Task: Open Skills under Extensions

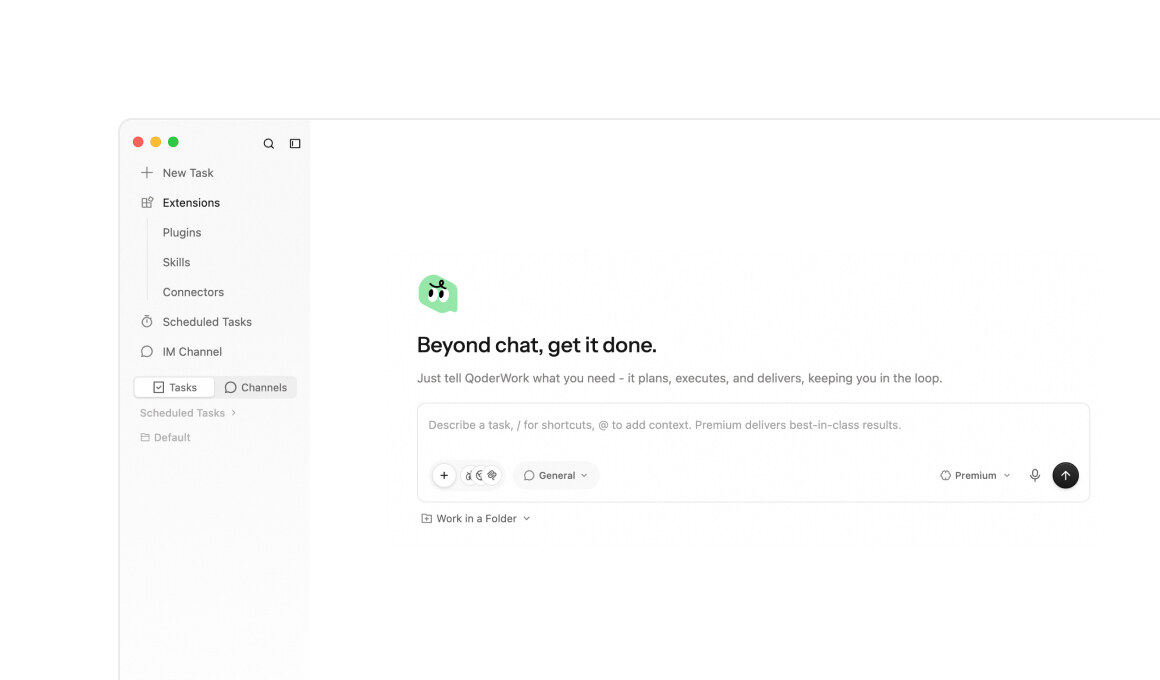Action: coord(176,262)
